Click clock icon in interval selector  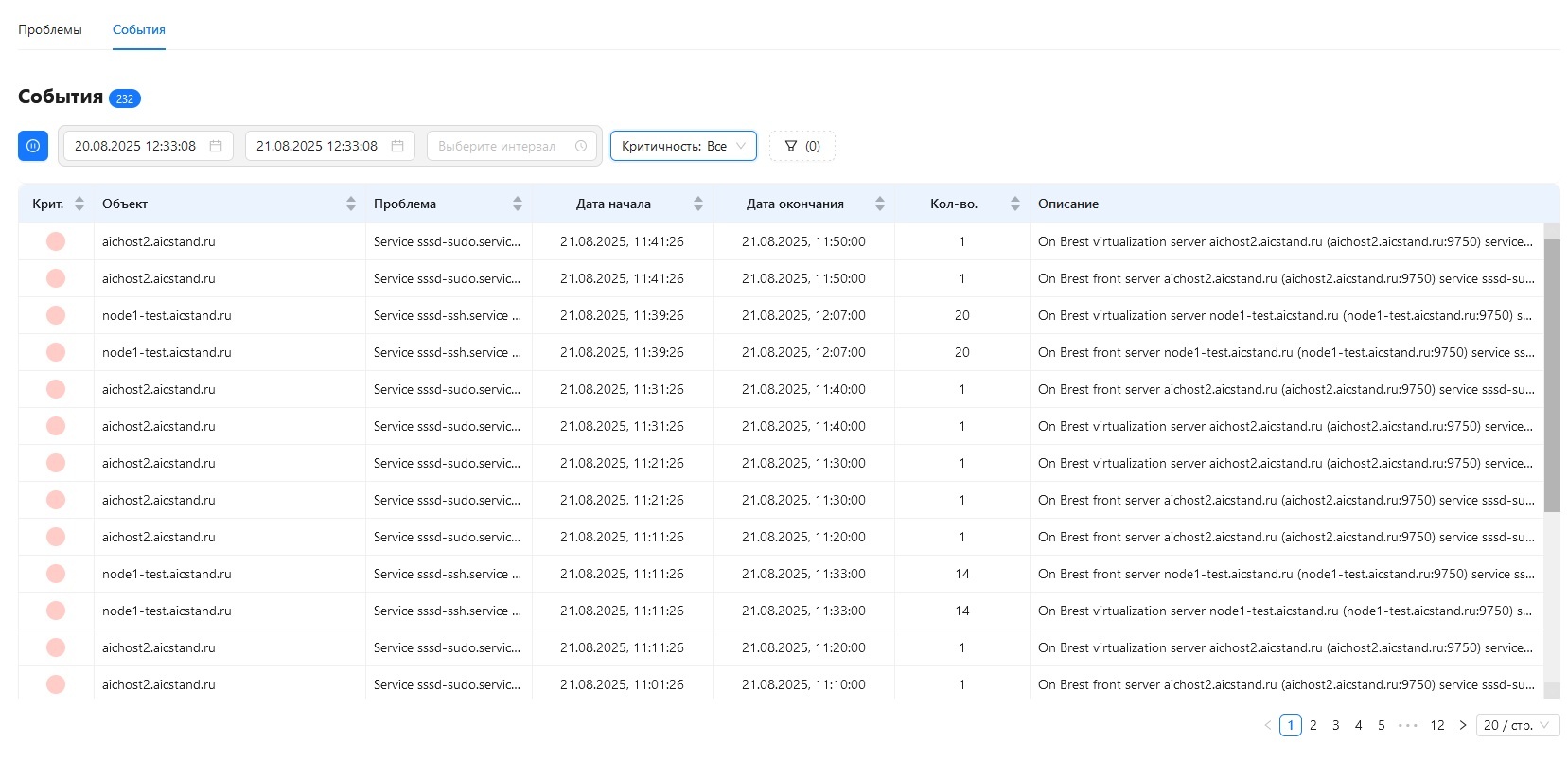(581, 146)
